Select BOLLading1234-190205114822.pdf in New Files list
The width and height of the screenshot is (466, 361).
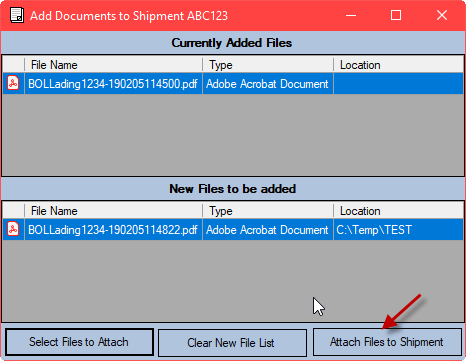(113, 230)
